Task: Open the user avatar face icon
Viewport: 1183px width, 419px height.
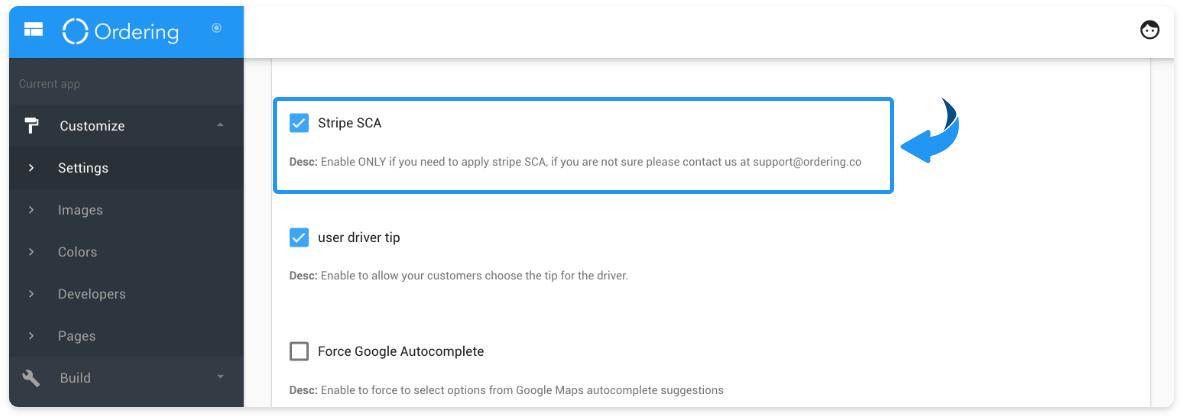Action: [1149, 30]
